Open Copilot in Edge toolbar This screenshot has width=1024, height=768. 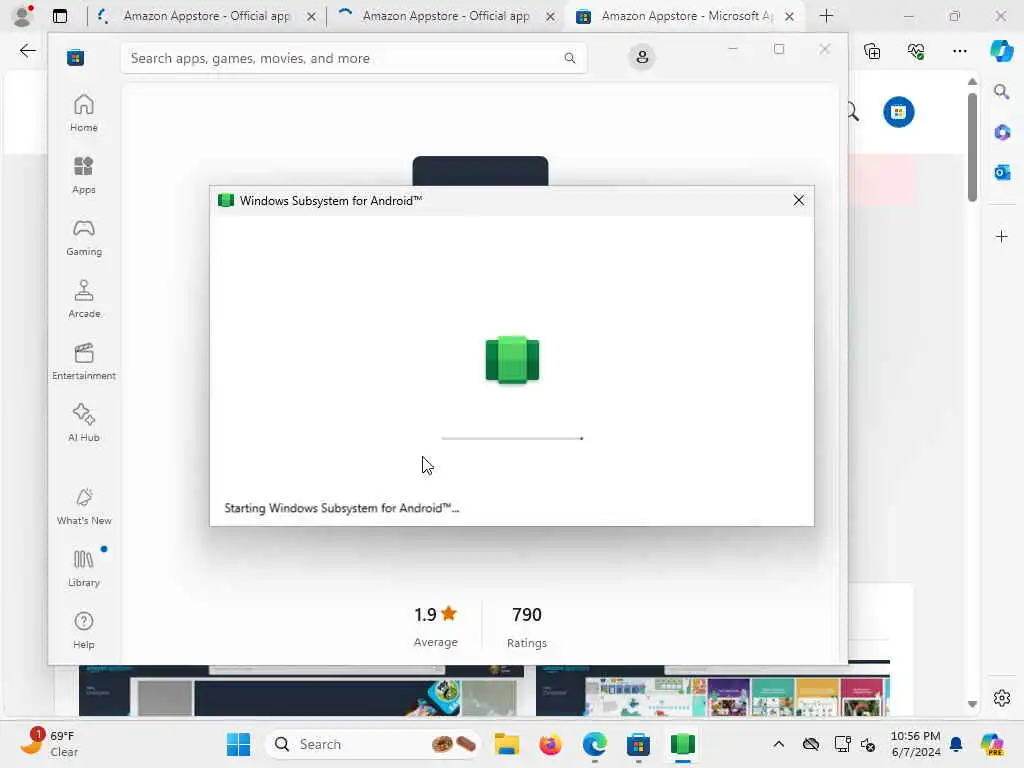coord(1001,51)
